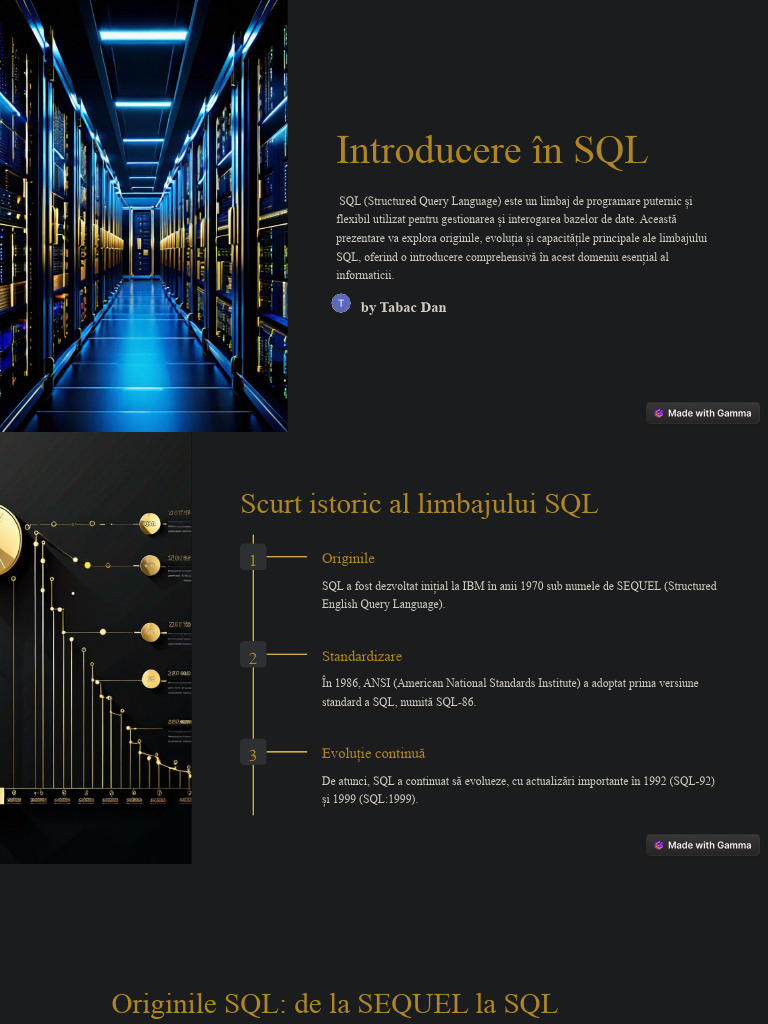Click the intro paragraph starting 'SQL (Structured Query Language)'

[x=521, y=238]
